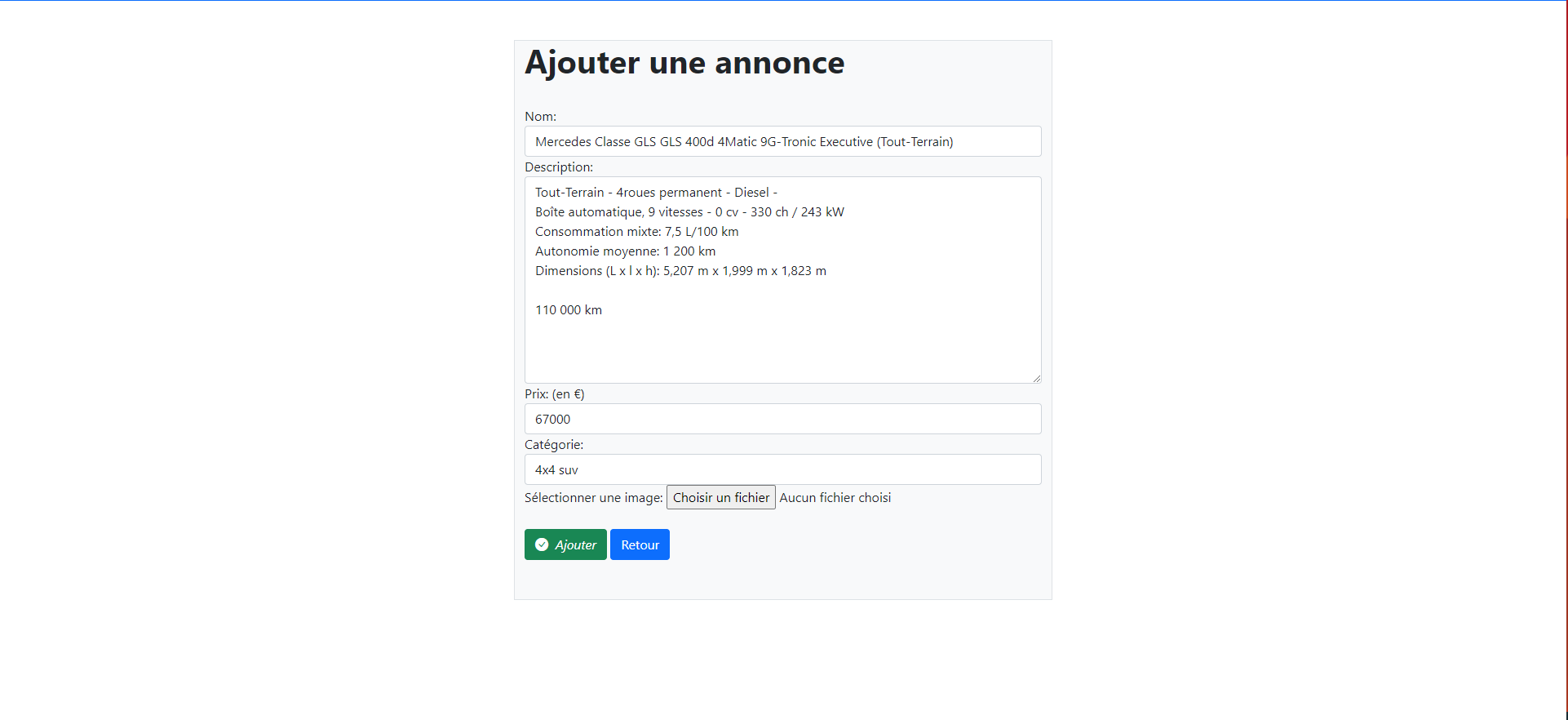Grab the Description textarea resize handle
The image size is (1568, 720).
[1036, 378]
